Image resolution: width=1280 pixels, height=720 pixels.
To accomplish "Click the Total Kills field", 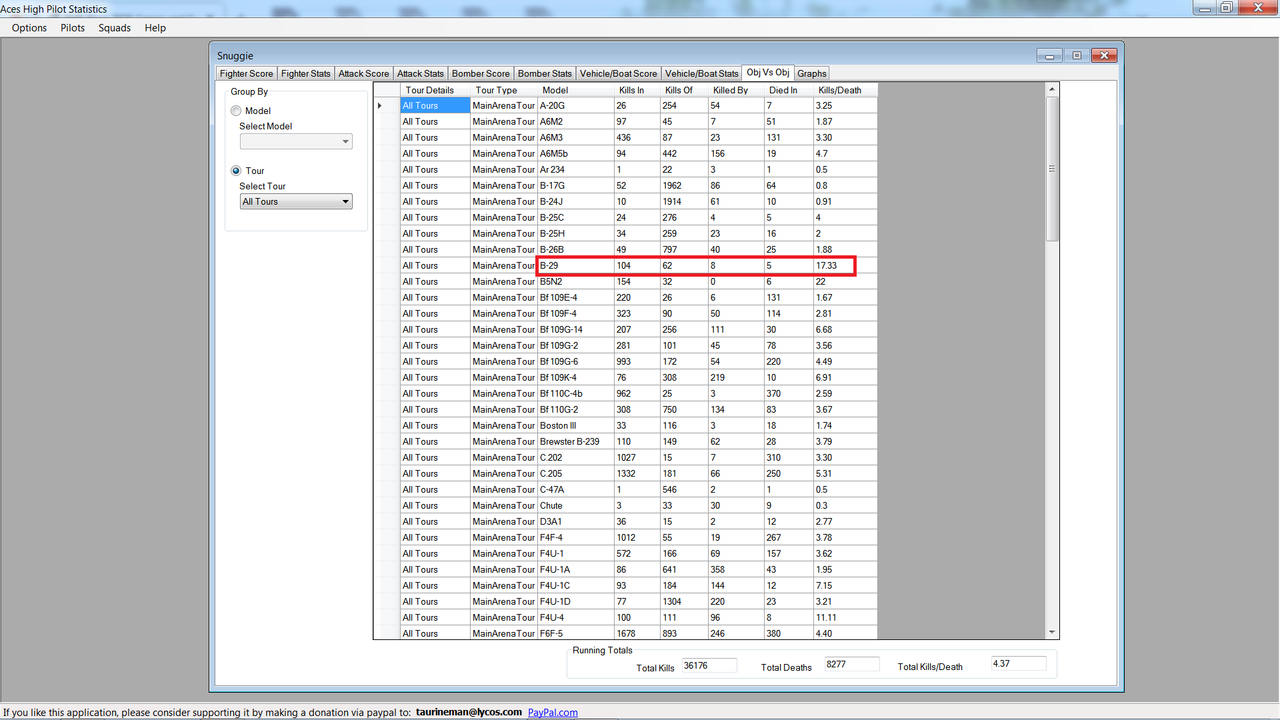I will (x=708, y=665).
